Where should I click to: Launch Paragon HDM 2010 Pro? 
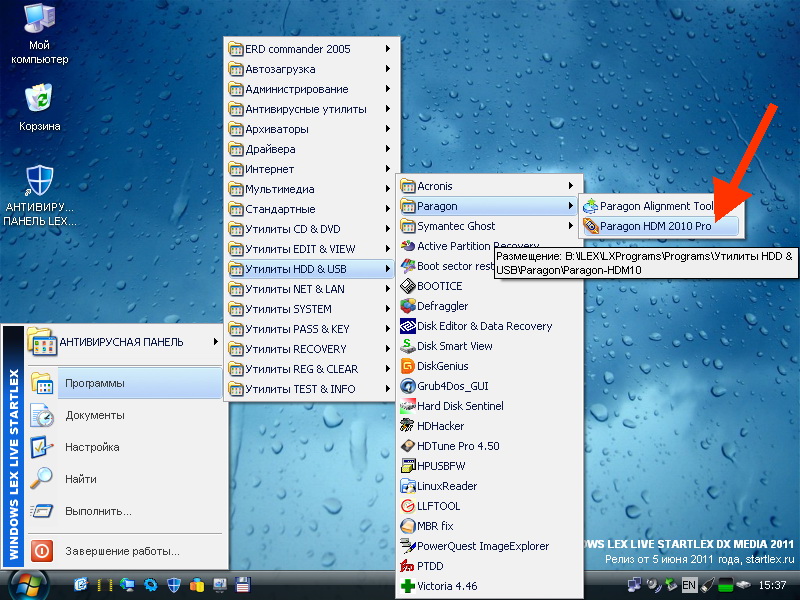655,226
